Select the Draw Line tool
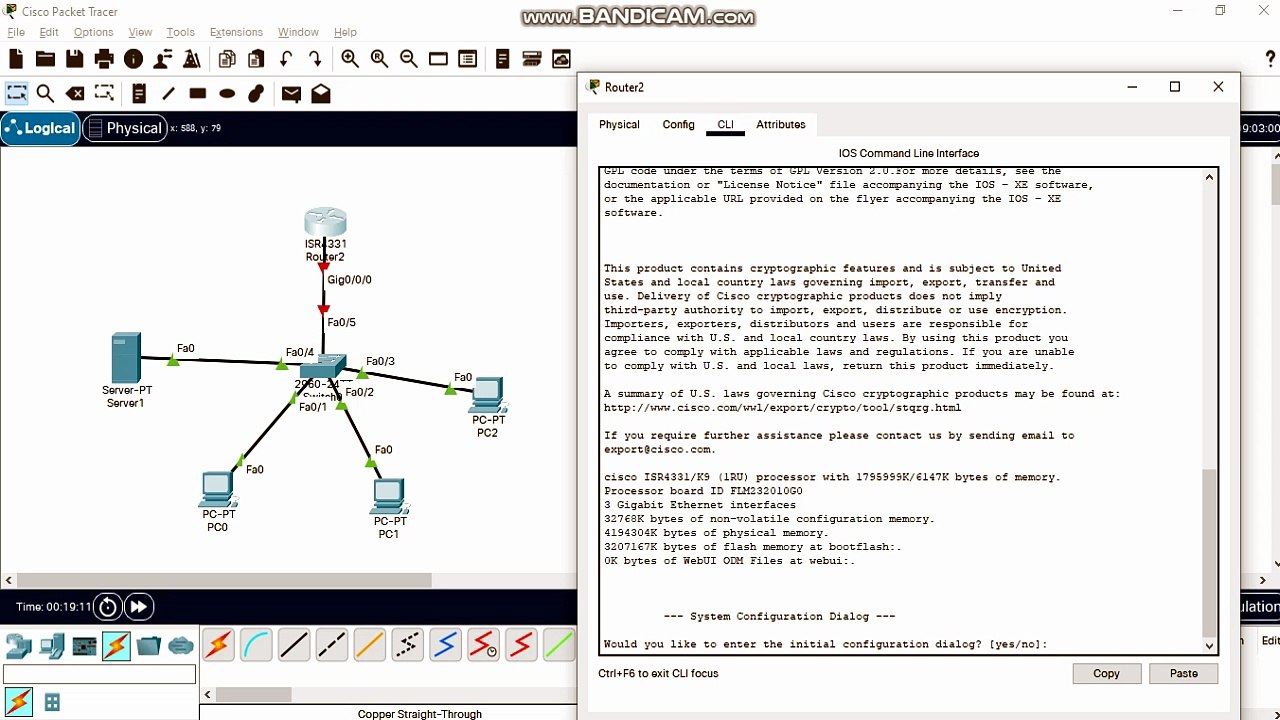The image size is (1280, 720). click(x=168, y=93)
